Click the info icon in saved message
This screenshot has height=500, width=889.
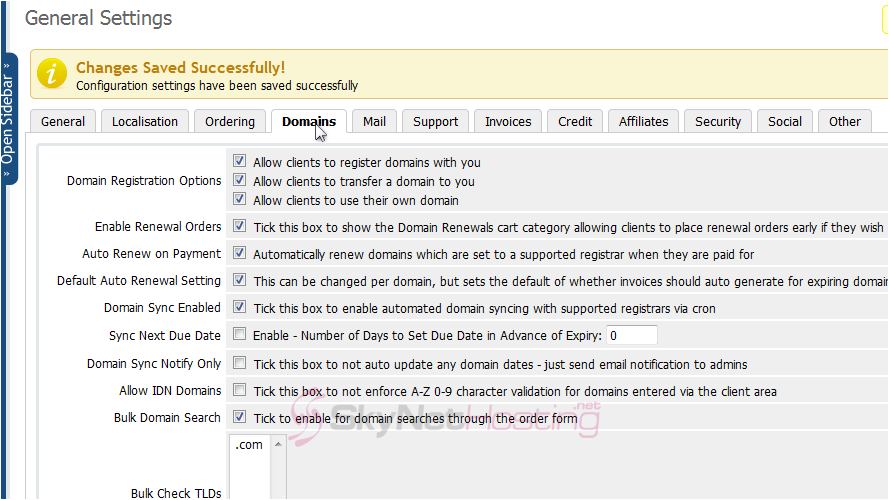[52, 74]
